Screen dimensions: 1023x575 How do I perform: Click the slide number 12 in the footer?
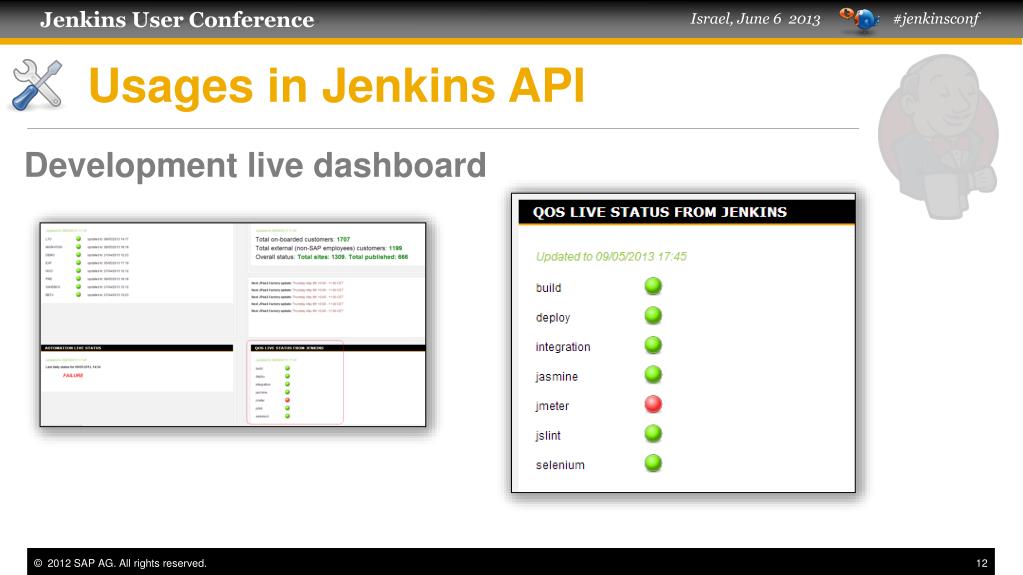[982, 563]
